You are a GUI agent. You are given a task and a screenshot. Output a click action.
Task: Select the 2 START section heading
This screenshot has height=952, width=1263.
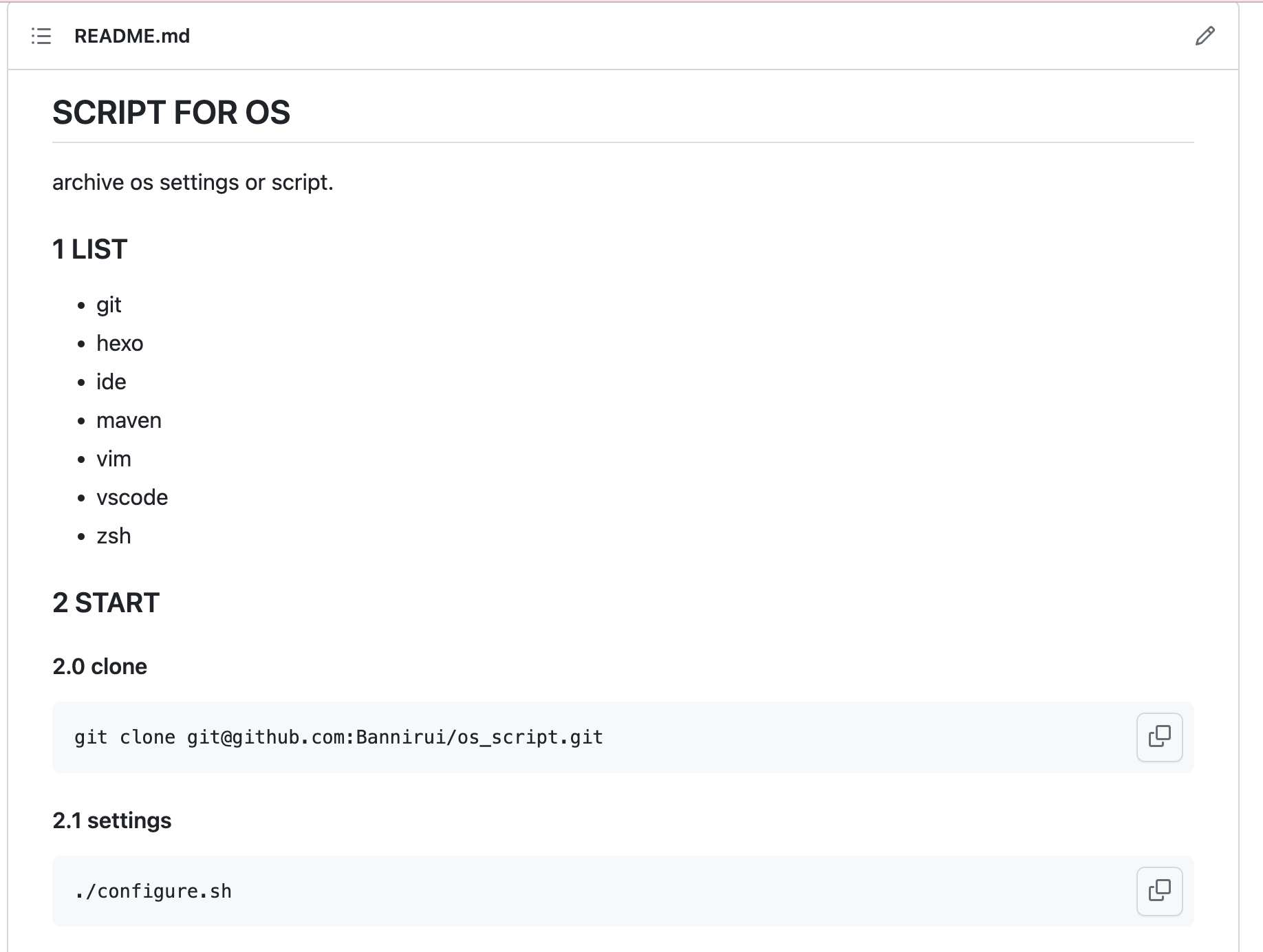106,603
